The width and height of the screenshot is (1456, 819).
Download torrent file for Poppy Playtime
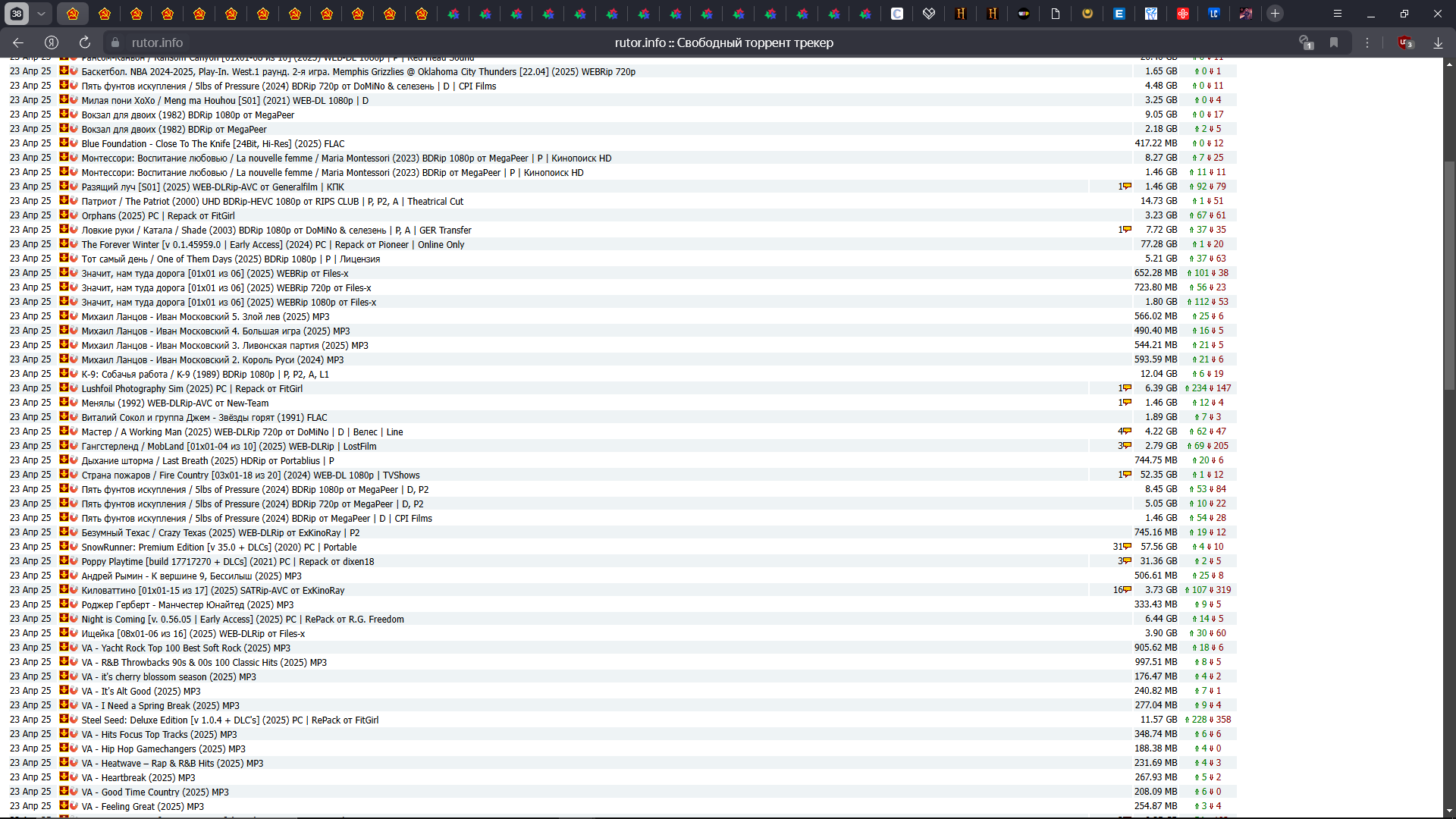pyautogui.click(x=64, y=561)
